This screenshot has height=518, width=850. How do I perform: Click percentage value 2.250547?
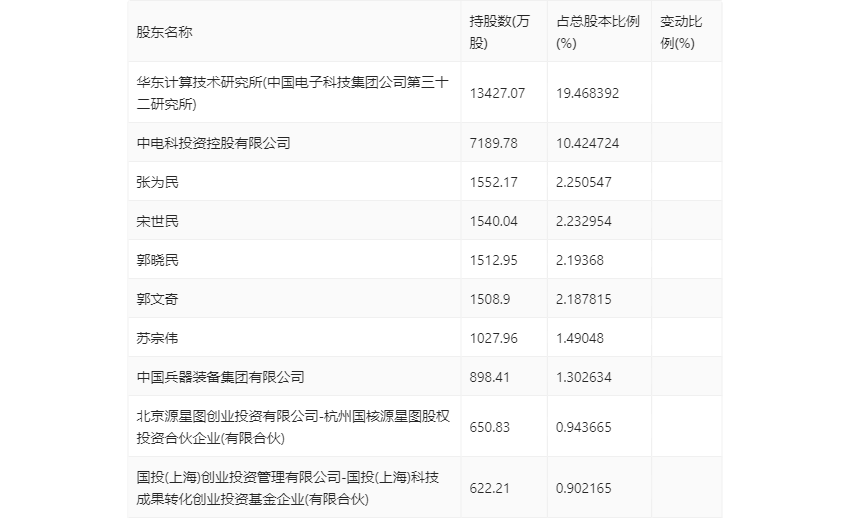pos(584,182)
